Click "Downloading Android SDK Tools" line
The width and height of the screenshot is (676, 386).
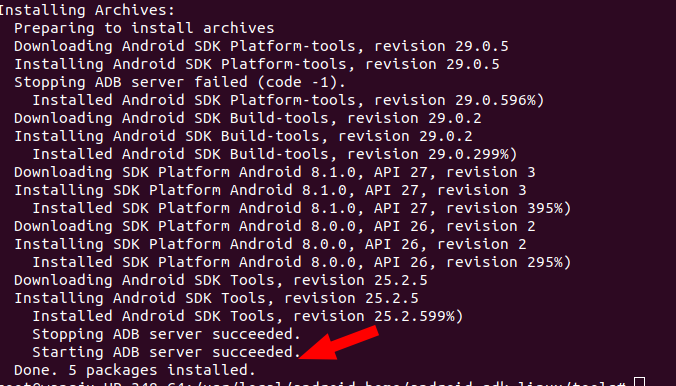[221, 280]
